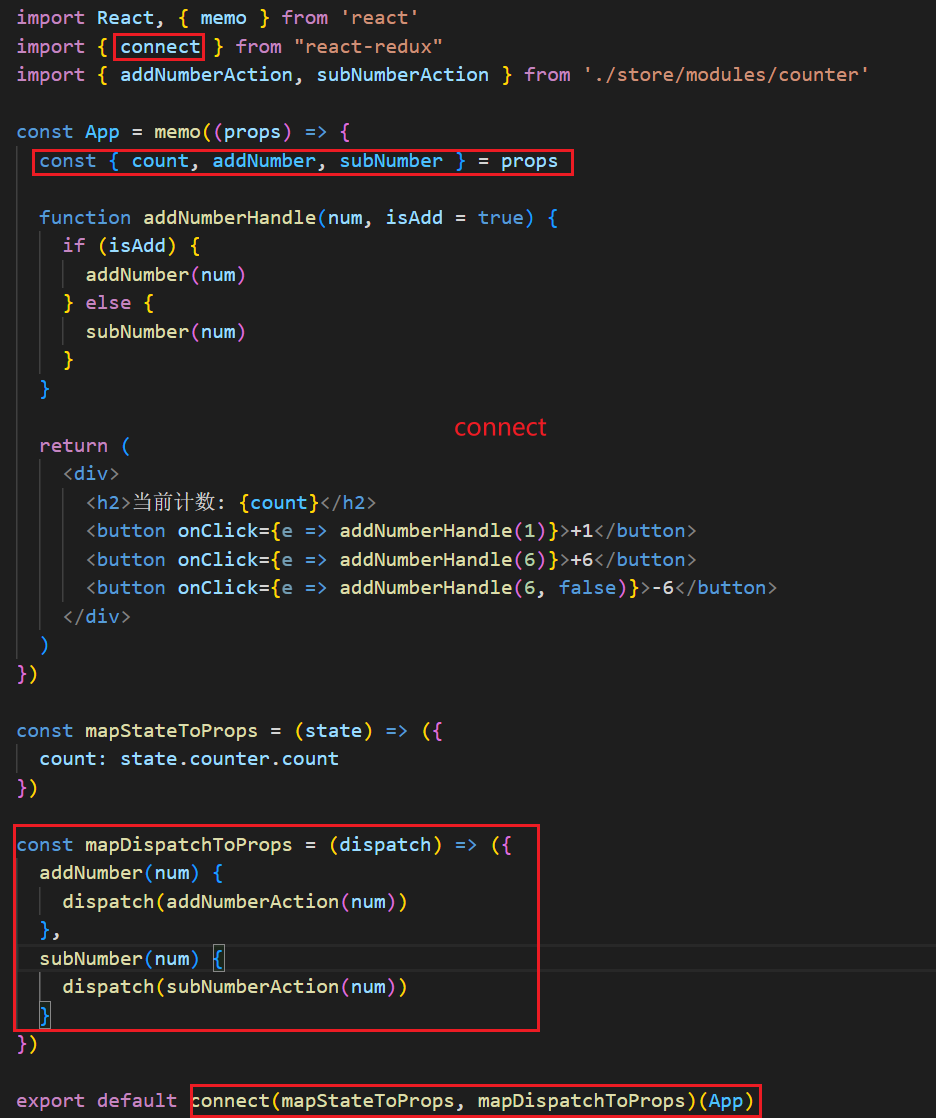The image size is (936, 1118).
Task: Click 'mapDispatchToProps' in its const declaration
Action: coord(189,845)
